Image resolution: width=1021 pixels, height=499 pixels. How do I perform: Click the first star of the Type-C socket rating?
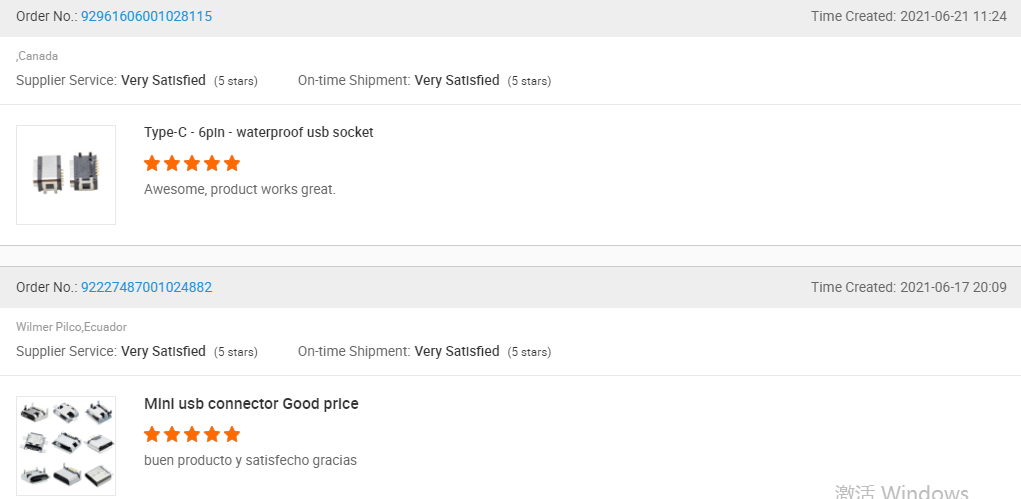point(152,164)
